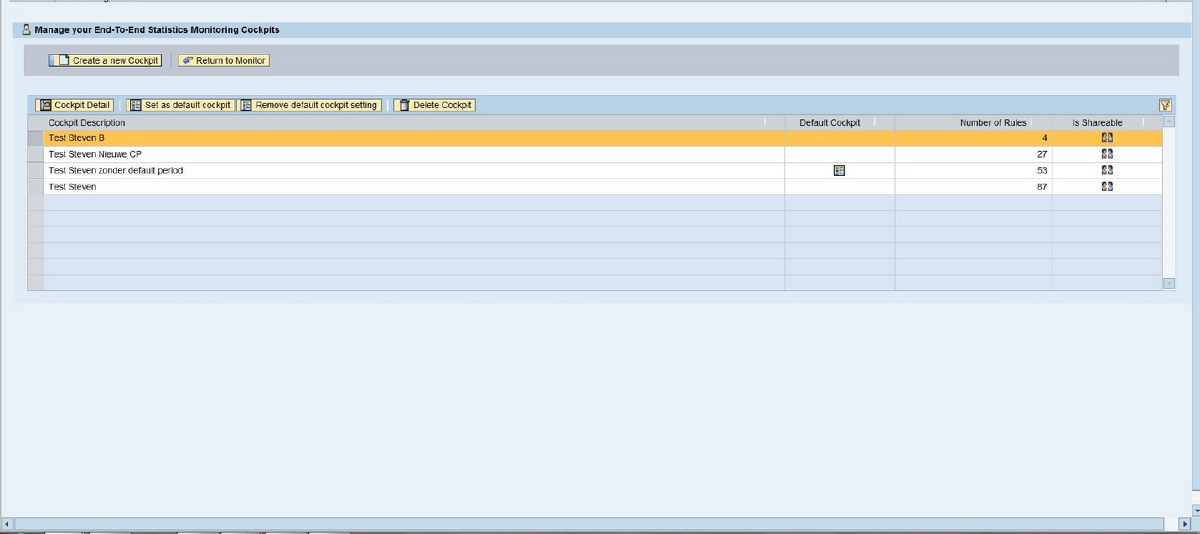Click the Delete Cockpit trash button
This screenshot has height=534, width=1200.
coord(434,105)
